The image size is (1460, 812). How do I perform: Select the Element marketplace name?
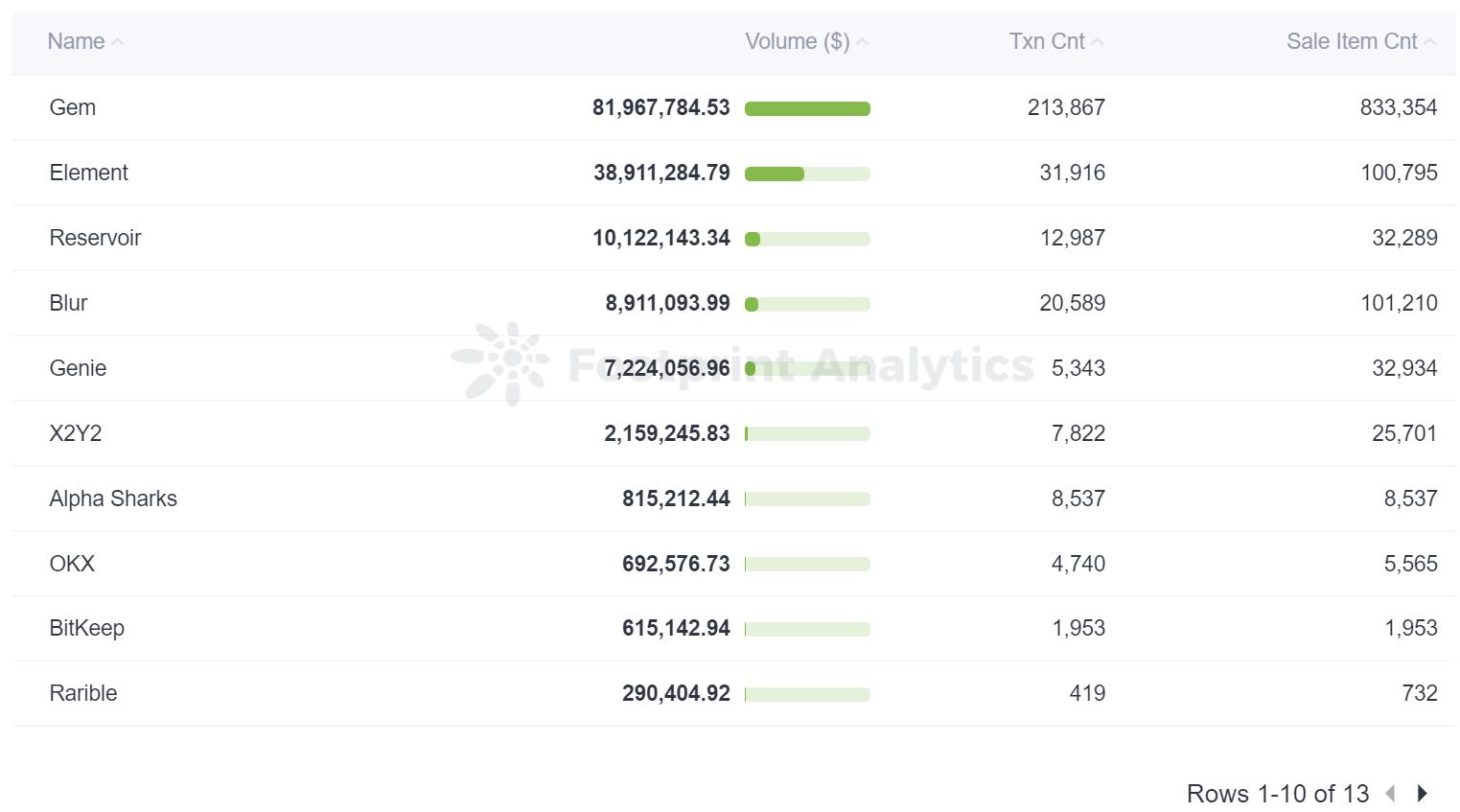pyautogui.click(x=88, y=173)
